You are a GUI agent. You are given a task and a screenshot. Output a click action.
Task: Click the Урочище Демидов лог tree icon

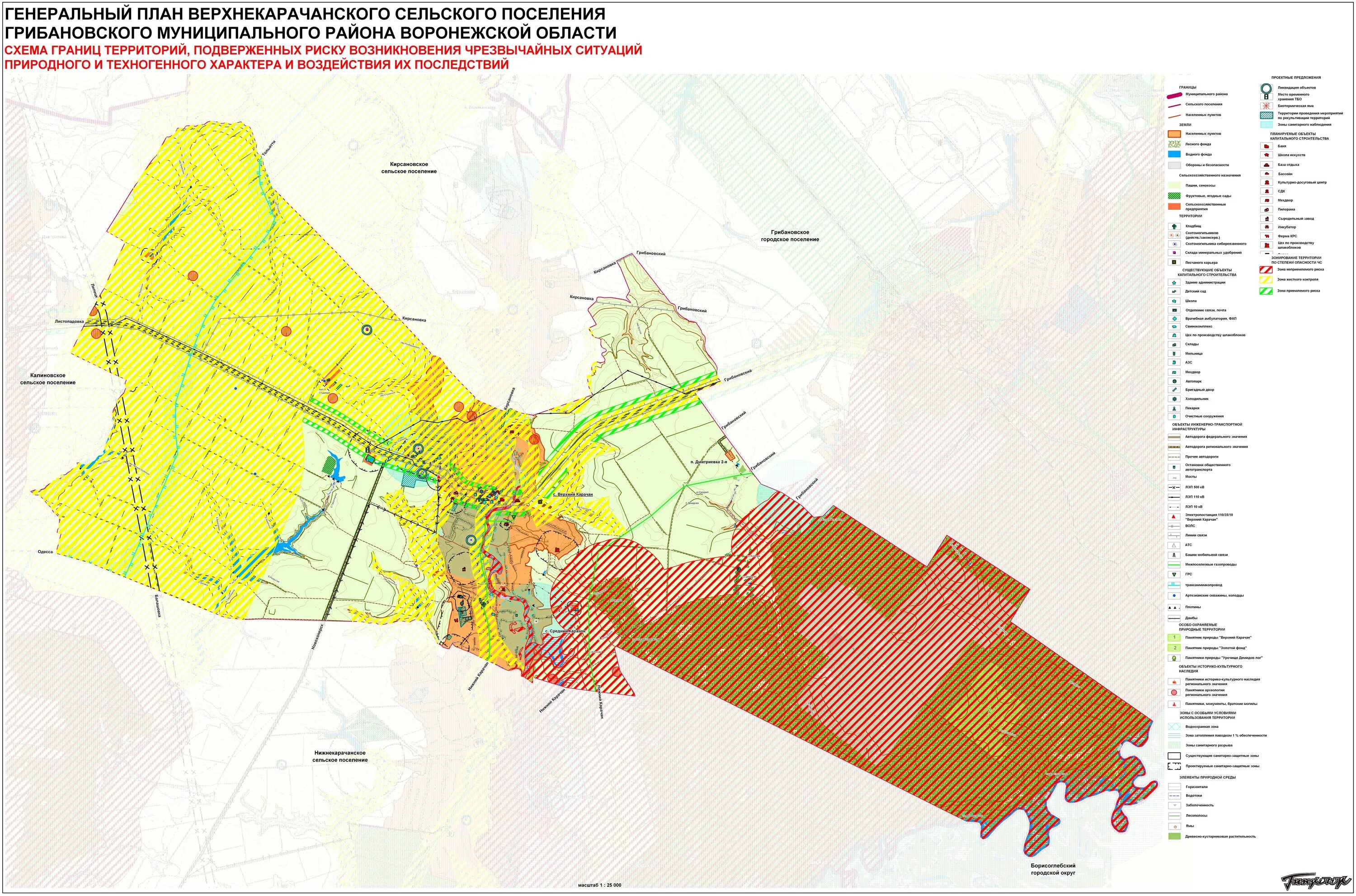[x=1174, y=658]
